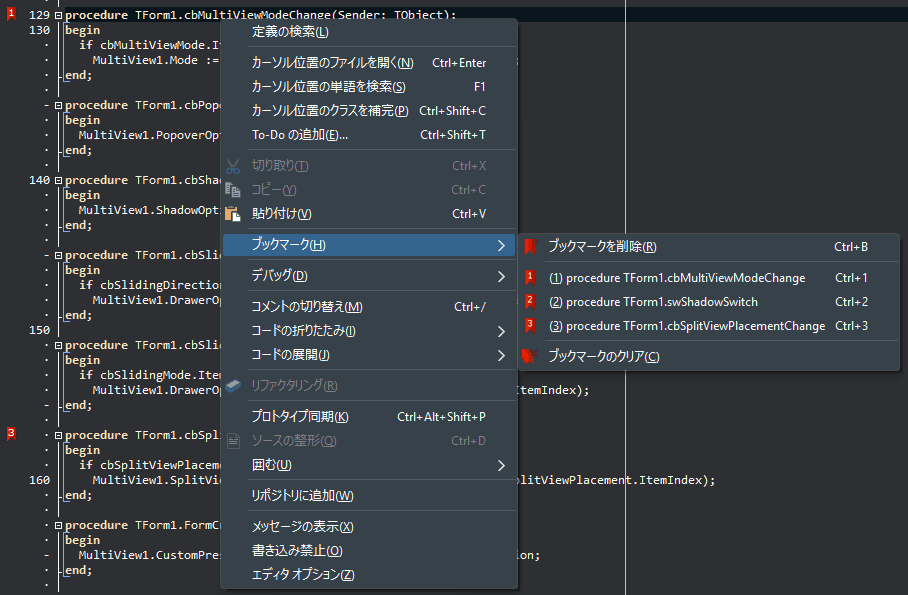Click the scissors icon beside 切り取り

pos(233,166)
